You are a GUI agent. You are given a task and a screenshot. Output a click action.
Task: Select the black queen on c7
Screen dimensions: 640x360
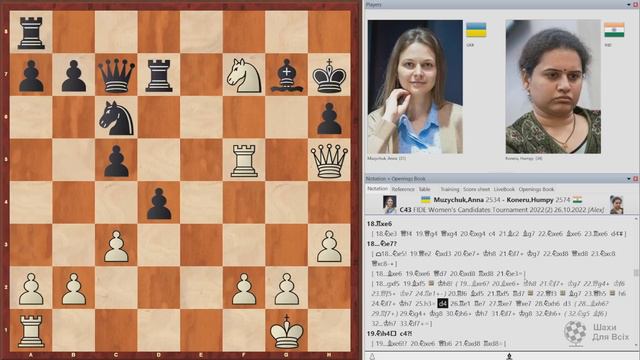click(116, 75)
